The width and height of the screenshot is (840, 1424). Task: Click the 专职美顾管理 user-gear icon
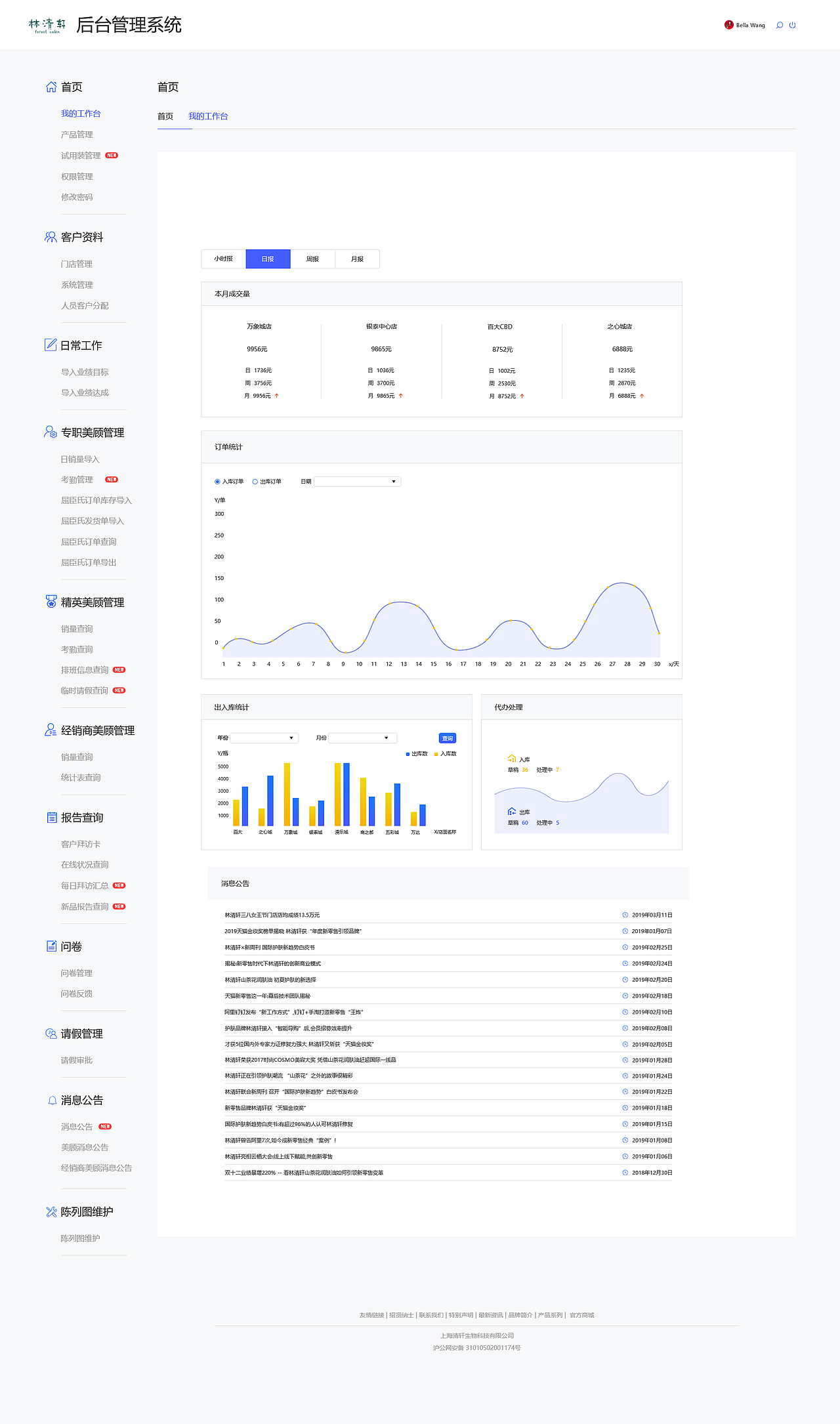(51, 432)
